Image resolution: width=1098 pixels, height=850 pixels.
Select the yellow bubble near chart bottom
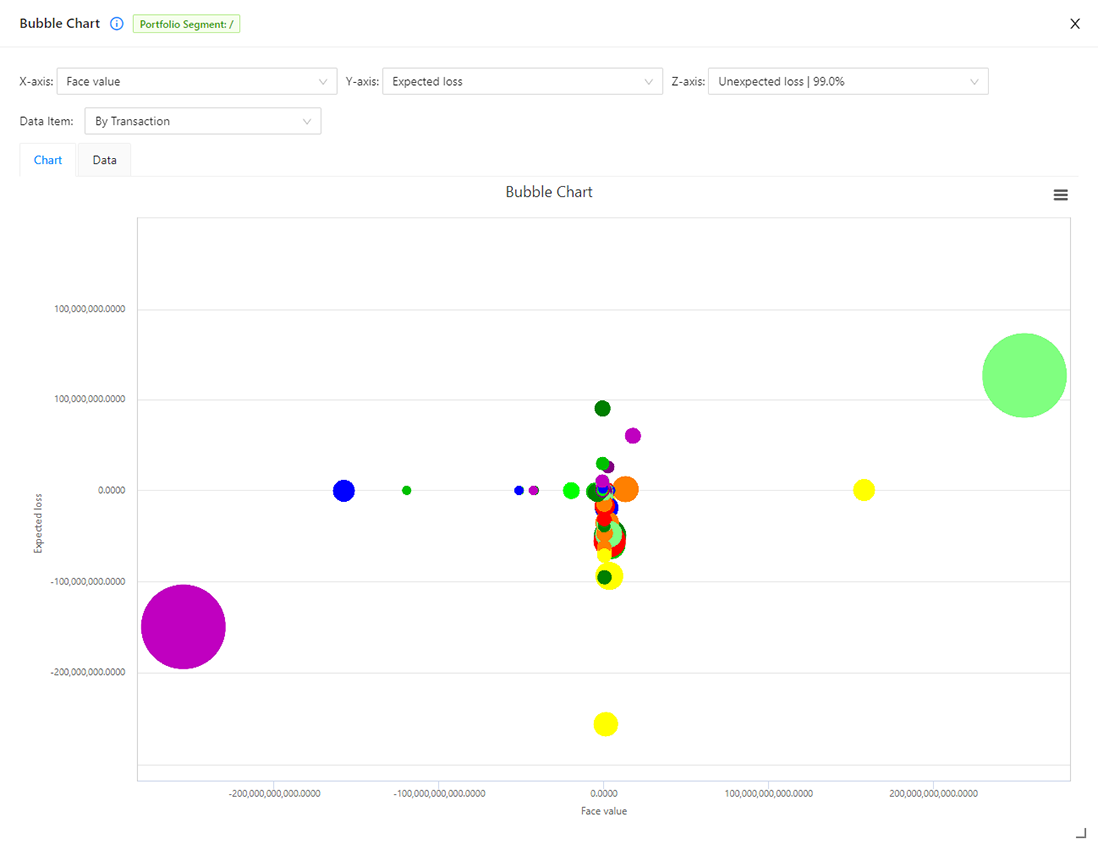[x=605, y=724]
